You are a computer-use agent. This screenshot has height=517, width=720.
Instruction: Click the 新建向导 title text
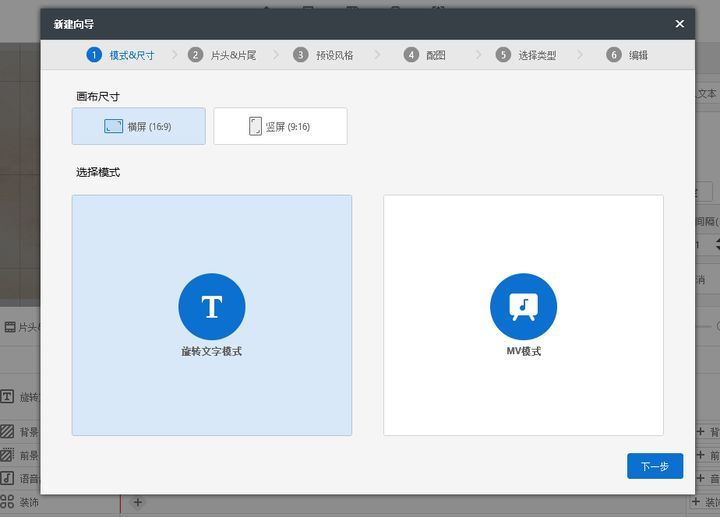[x=74, y=24]
